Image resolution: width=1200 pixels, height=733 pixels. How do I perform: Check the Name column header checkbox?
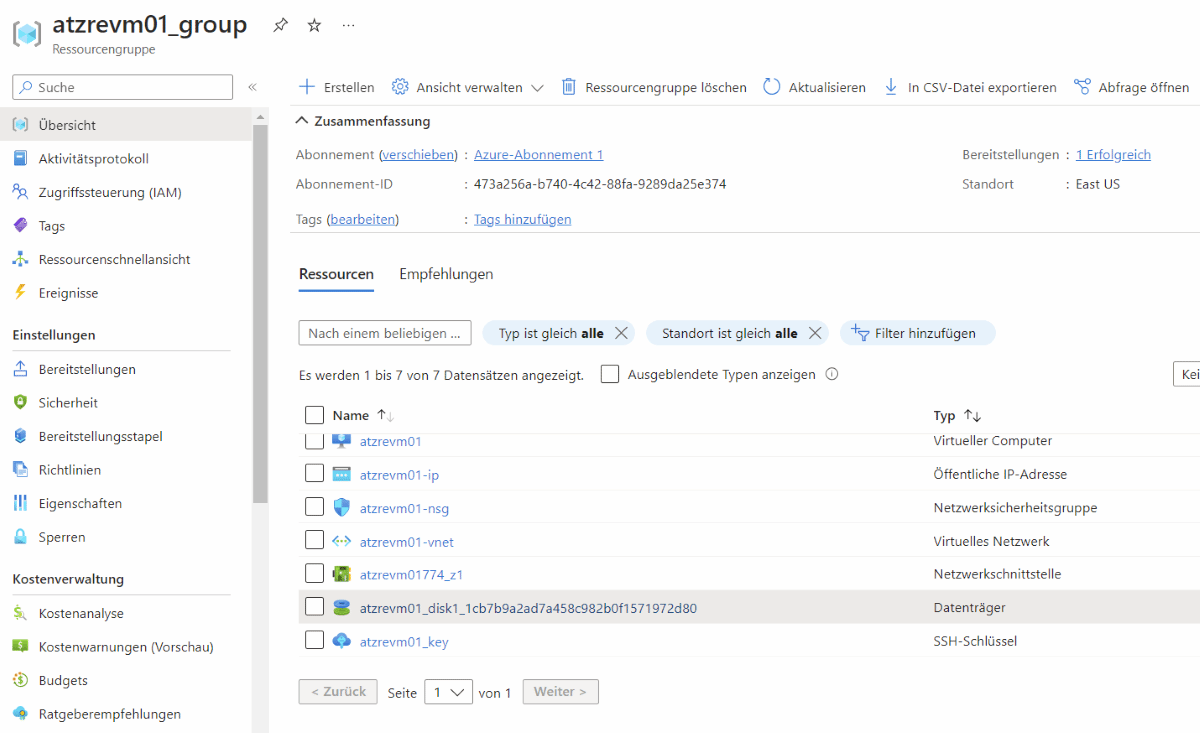[315, 415]
